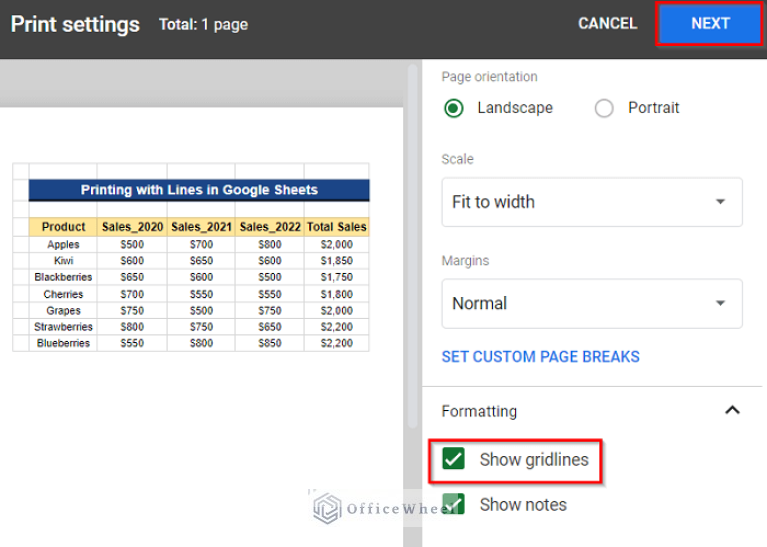Image resolution: width=767 pixels, height=547 pixels.
Task: Click the Sales_2021 column header in preview
Action: (201, 227)
